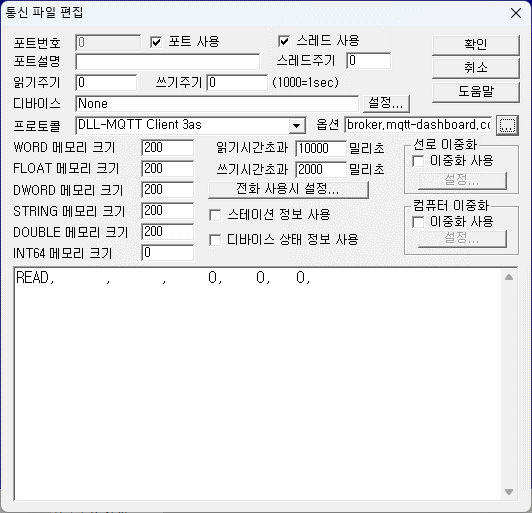Viewport: 532px width, 513px height.
Task: Check 디바이스 상태 정보 사용 option
Action: pyautogui.click(x=215, y=240)
